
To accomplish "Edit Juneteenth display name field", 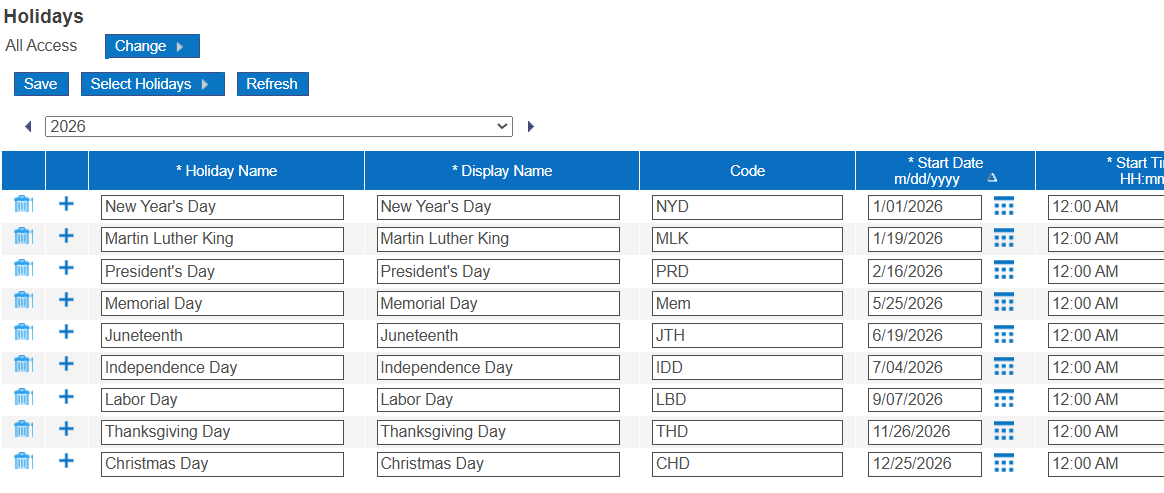I will coord(498,335).
